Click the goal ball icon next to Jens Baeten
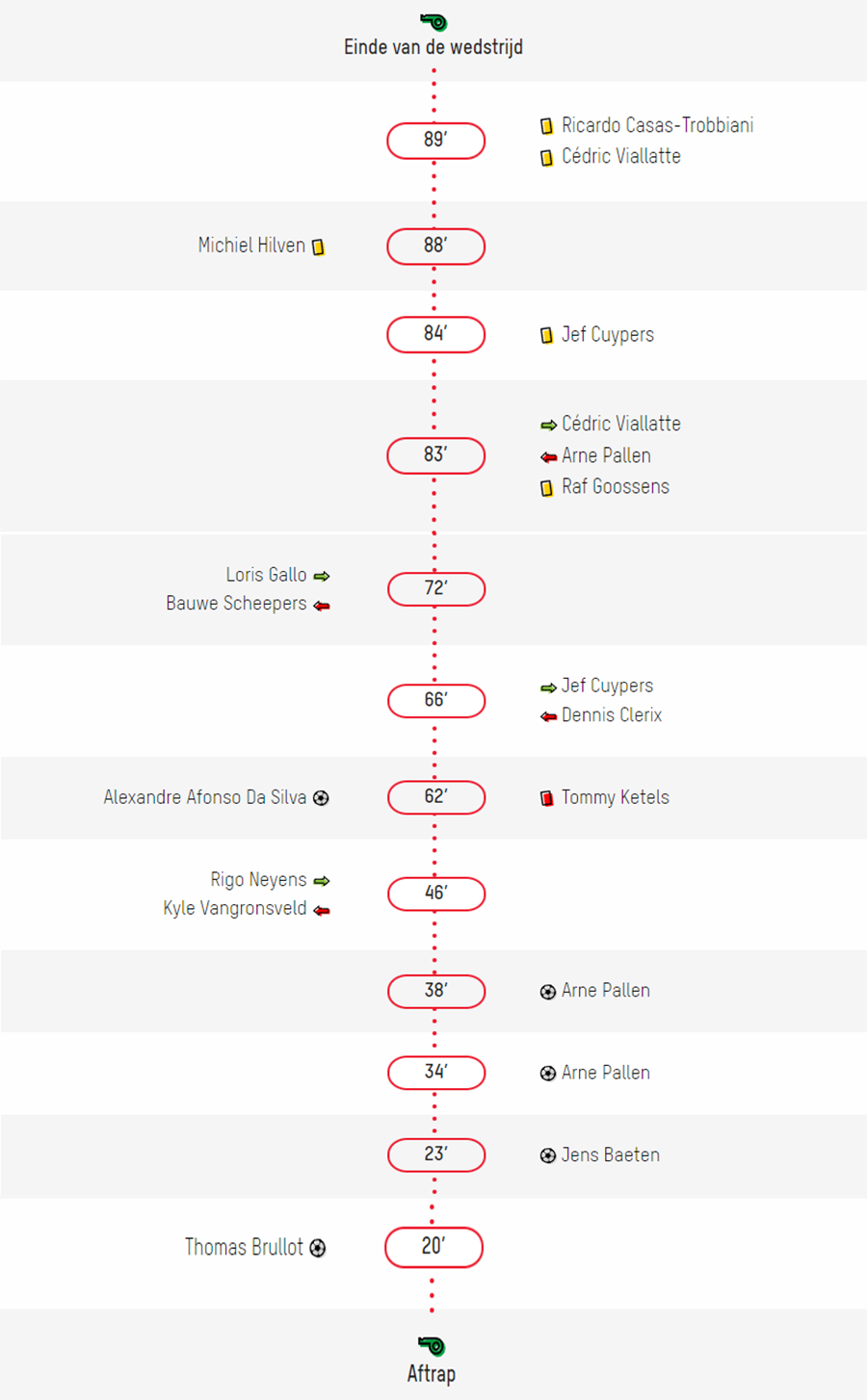Viewport: 867px width, 1400px height. click(x=548, y=1155)
